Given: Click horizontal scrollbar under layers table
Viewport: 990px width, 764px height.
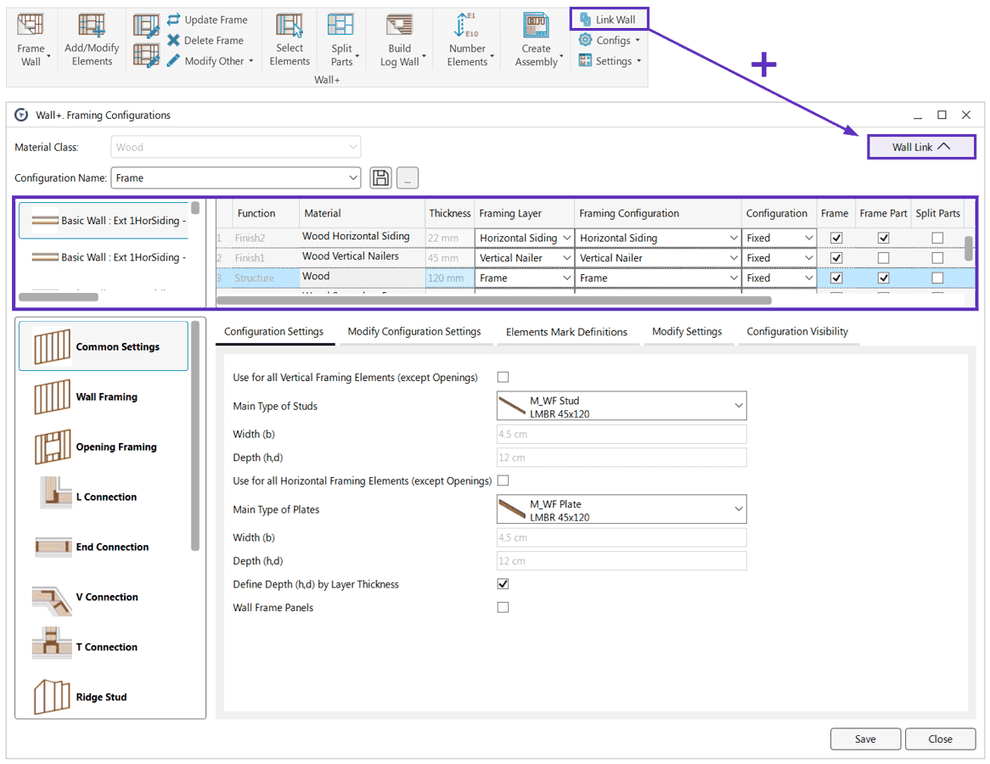Looking at the screenshot, I should pos(494,300).
